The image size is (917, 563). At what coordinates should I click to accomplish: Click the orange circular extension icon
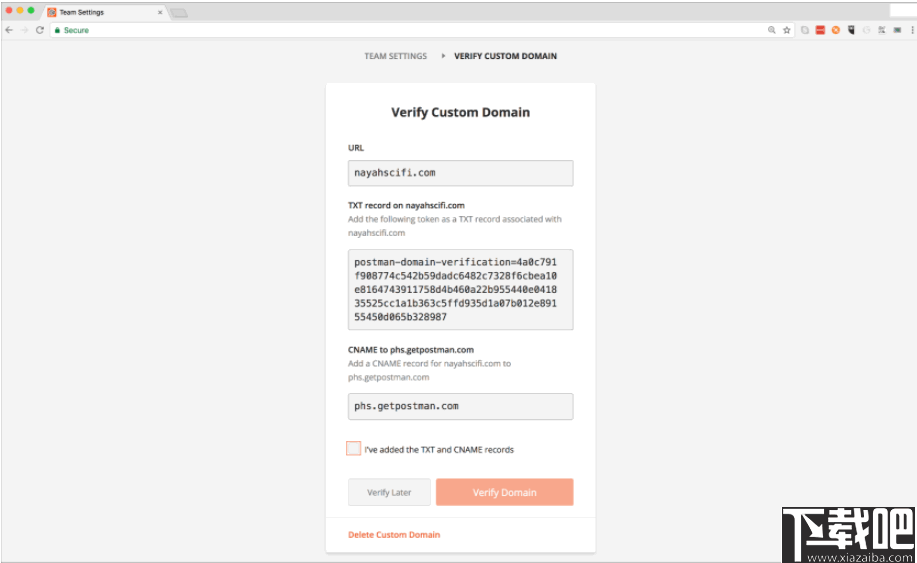pyautogui.click(x=835, y=30)
